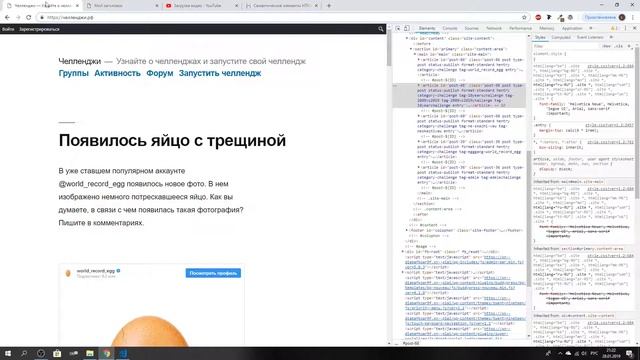
Task: Open the Форум navigation link
Action: (160, 73)
